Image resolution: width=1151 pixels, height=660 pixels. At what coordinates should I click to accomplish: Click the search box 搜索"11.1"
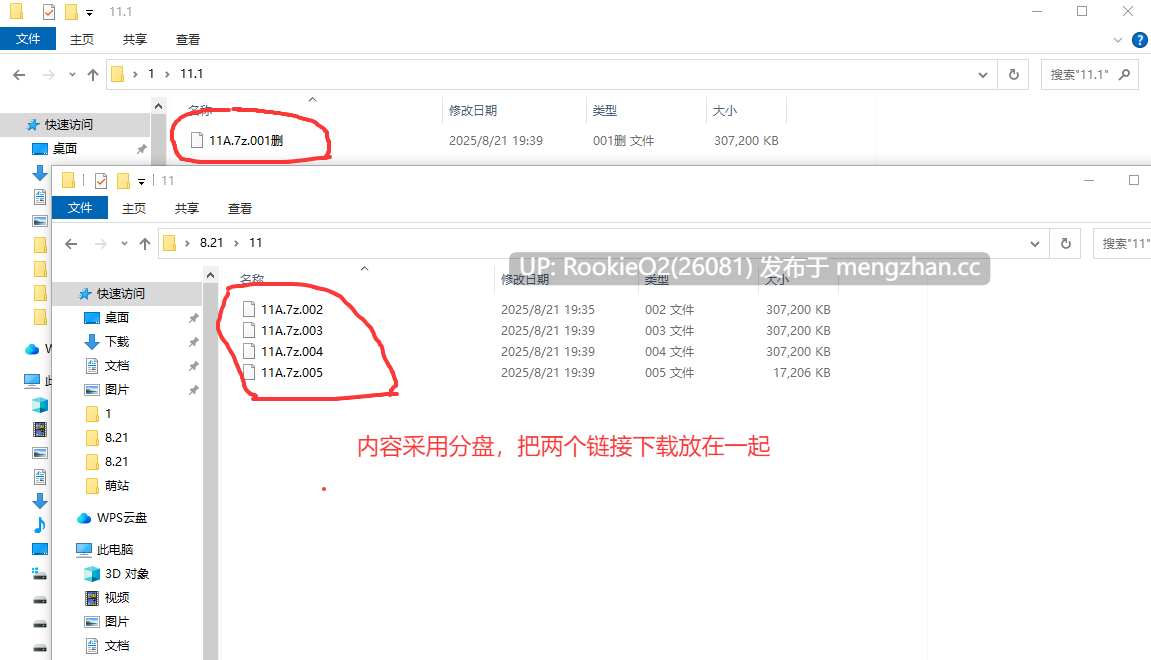click(x=1090, y=74)
